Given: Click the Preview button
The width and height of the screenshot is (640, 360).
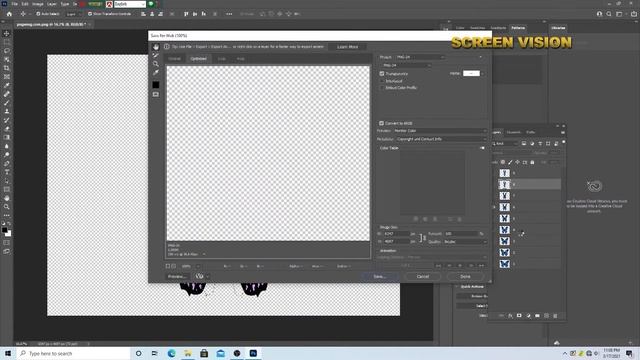Looking at the screenshot, I should tap(177, 276).
